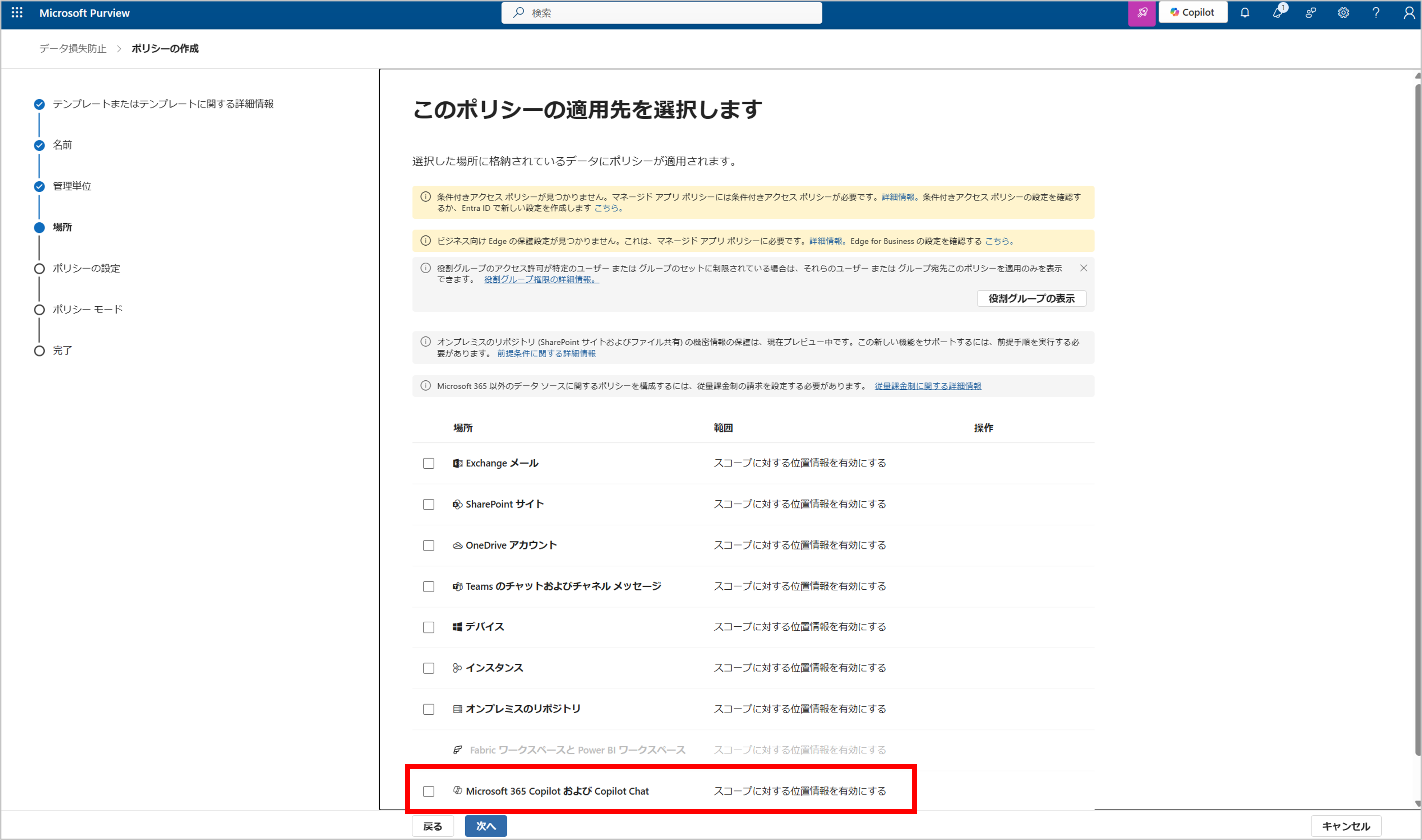
Task: Click the help question mark icon
Action: pyautogui.click(x=1376, y=13)
